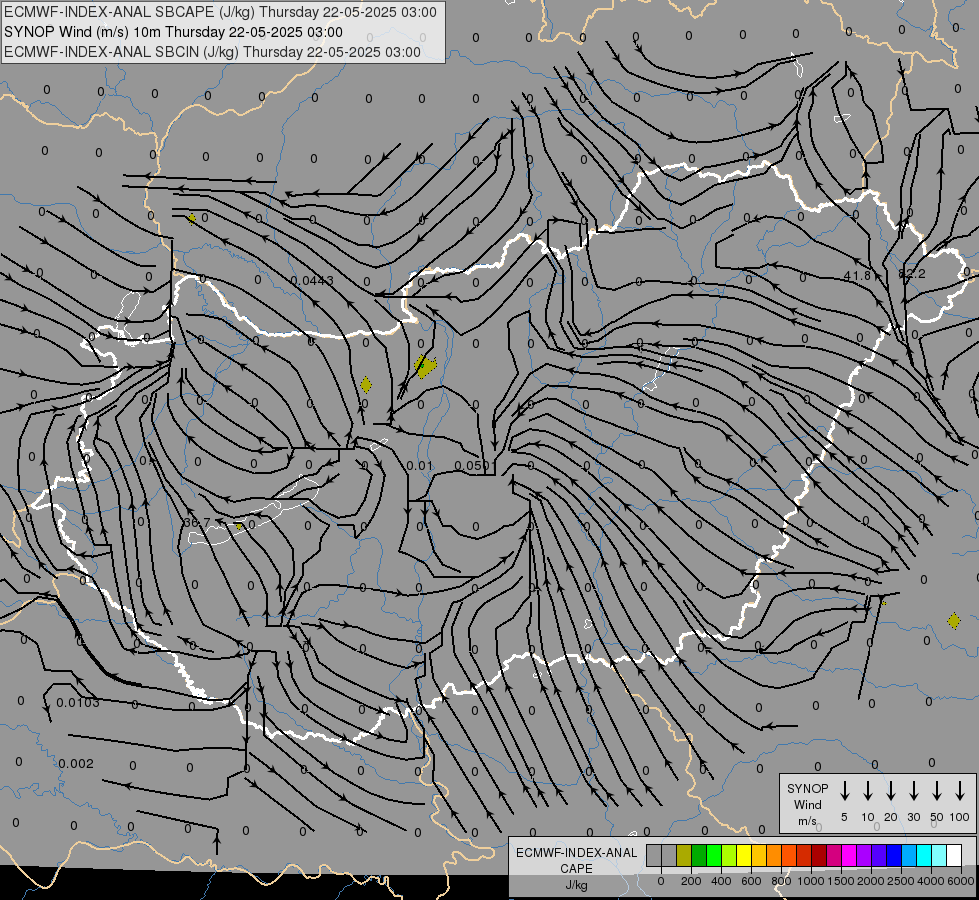Click the 4000 tick label in CAPE legend

931,881
